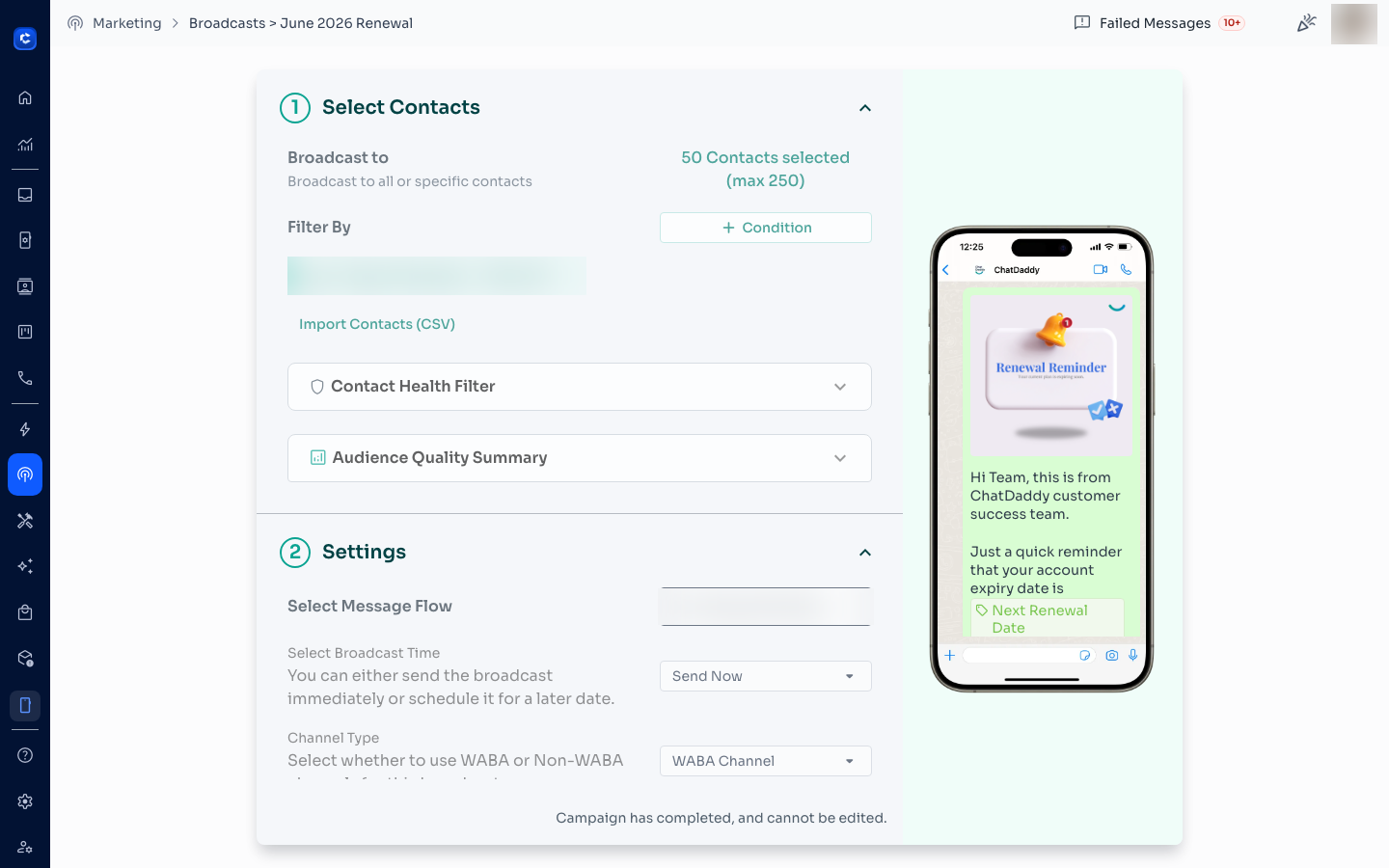Click the party popper icon in header
Viewport: 1389px width, 868px height.
(1306, 22)
